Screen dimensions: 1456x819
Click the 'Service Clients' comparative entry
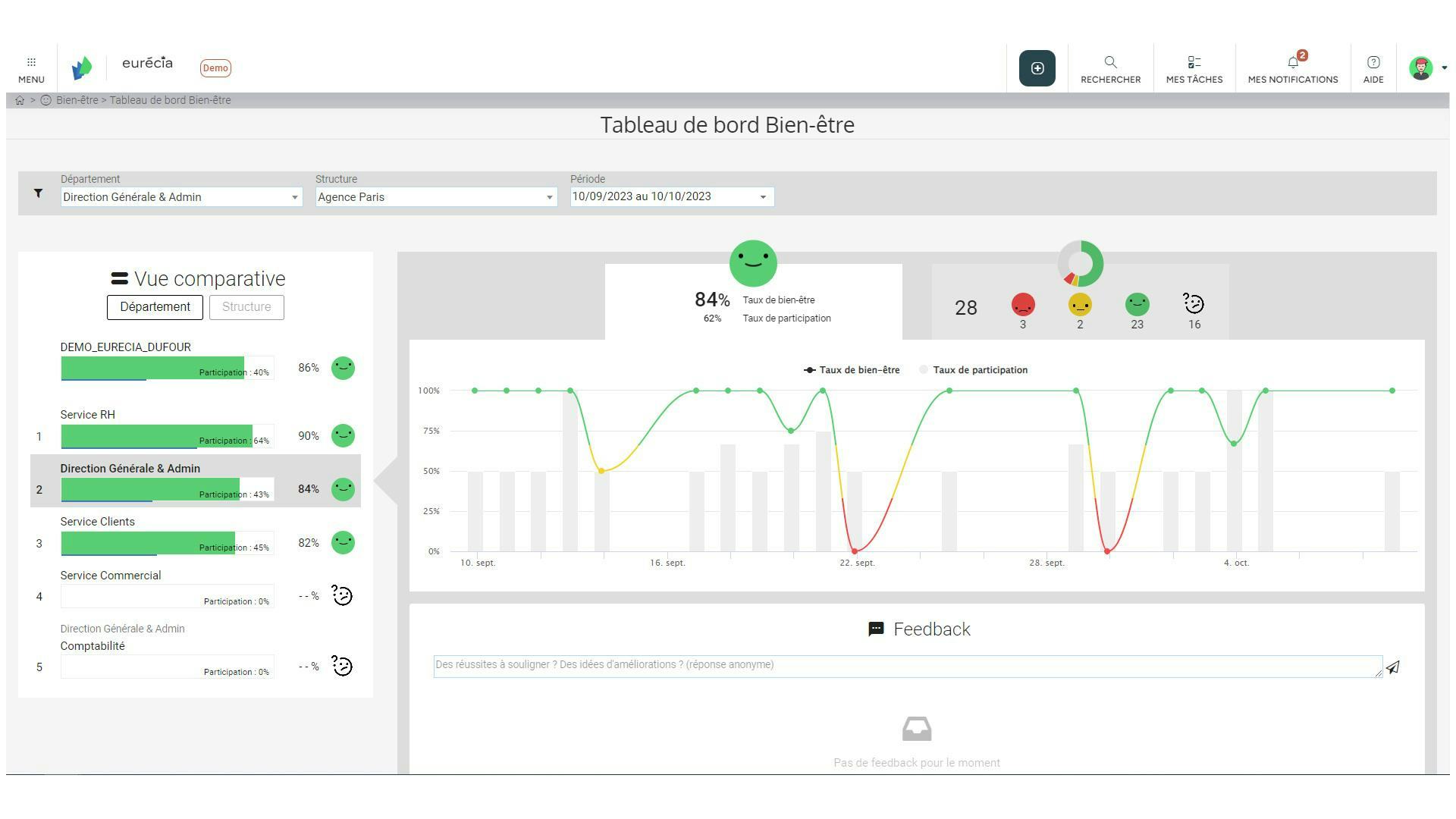167,543
